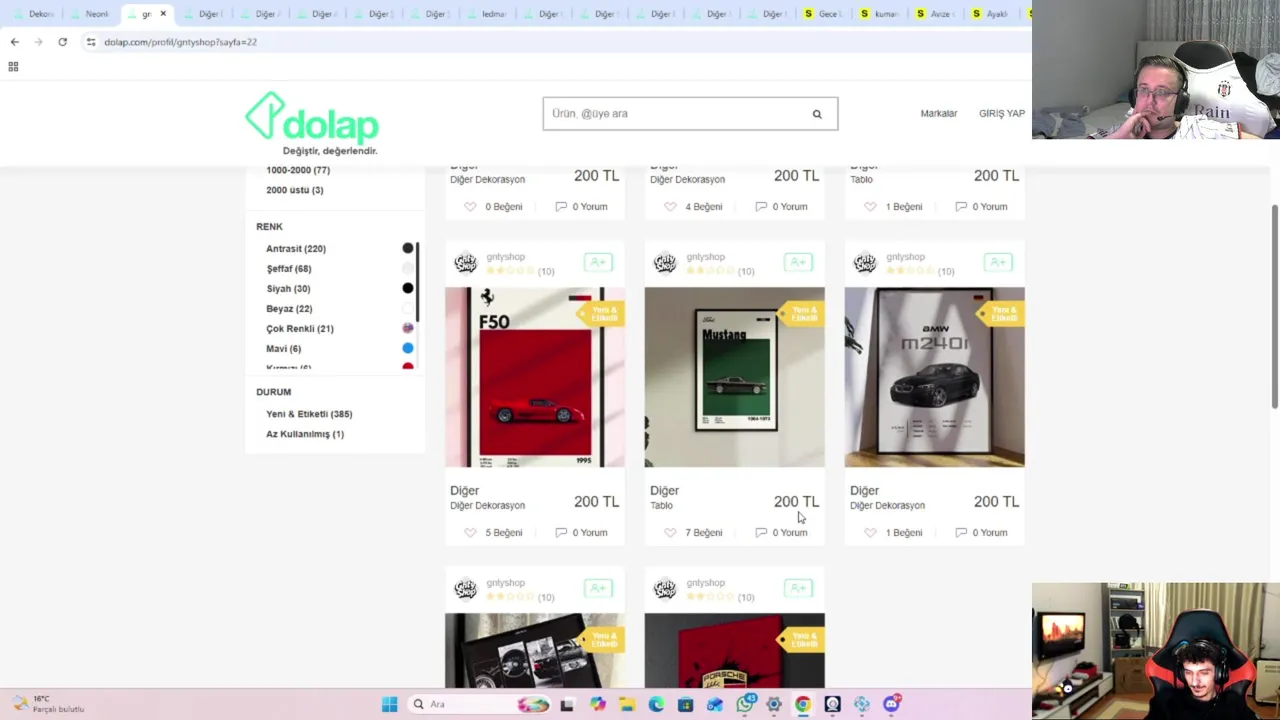Filter by condition Az Kullanılmış (1)
1280x720 pixels.
305,434
